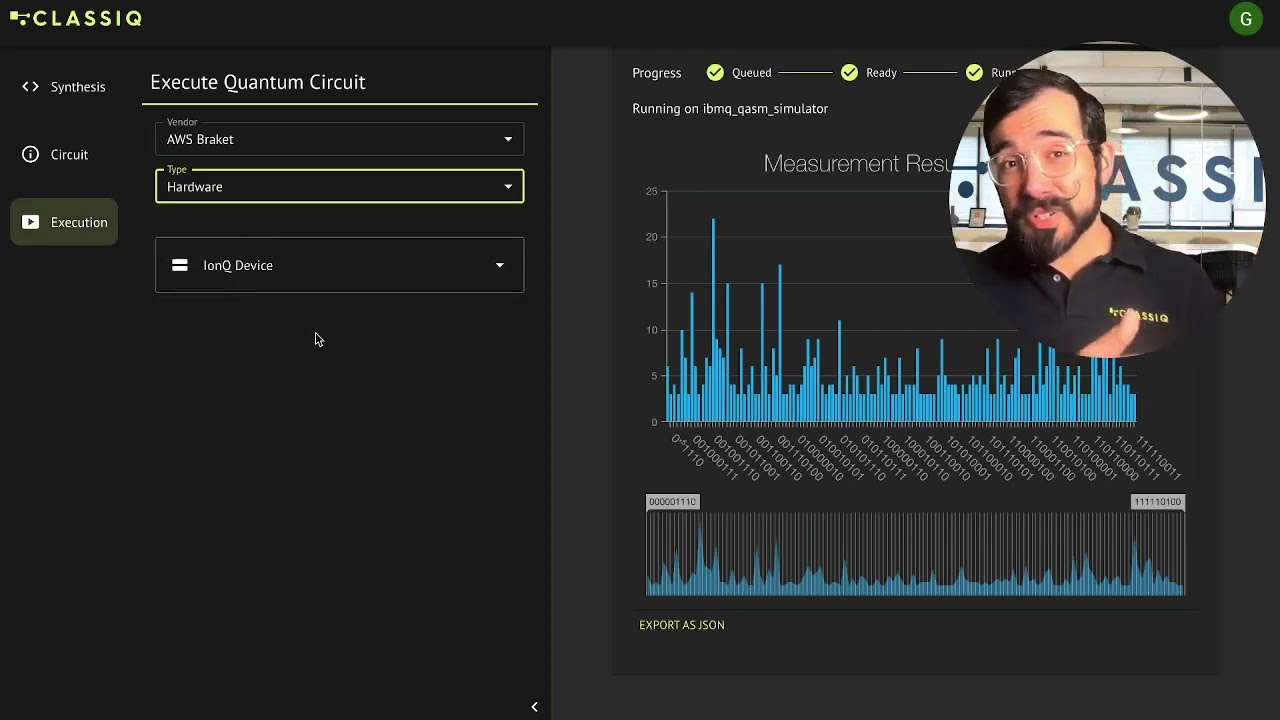Open the Execution page

click(x=64, y=222)
